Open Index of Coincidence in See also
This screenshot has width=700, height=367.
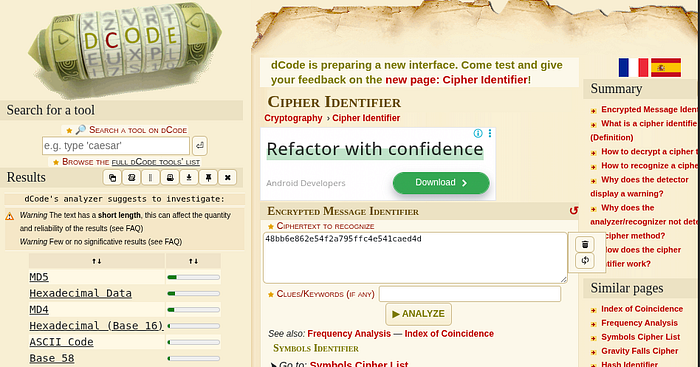click(x=449, y=334)
